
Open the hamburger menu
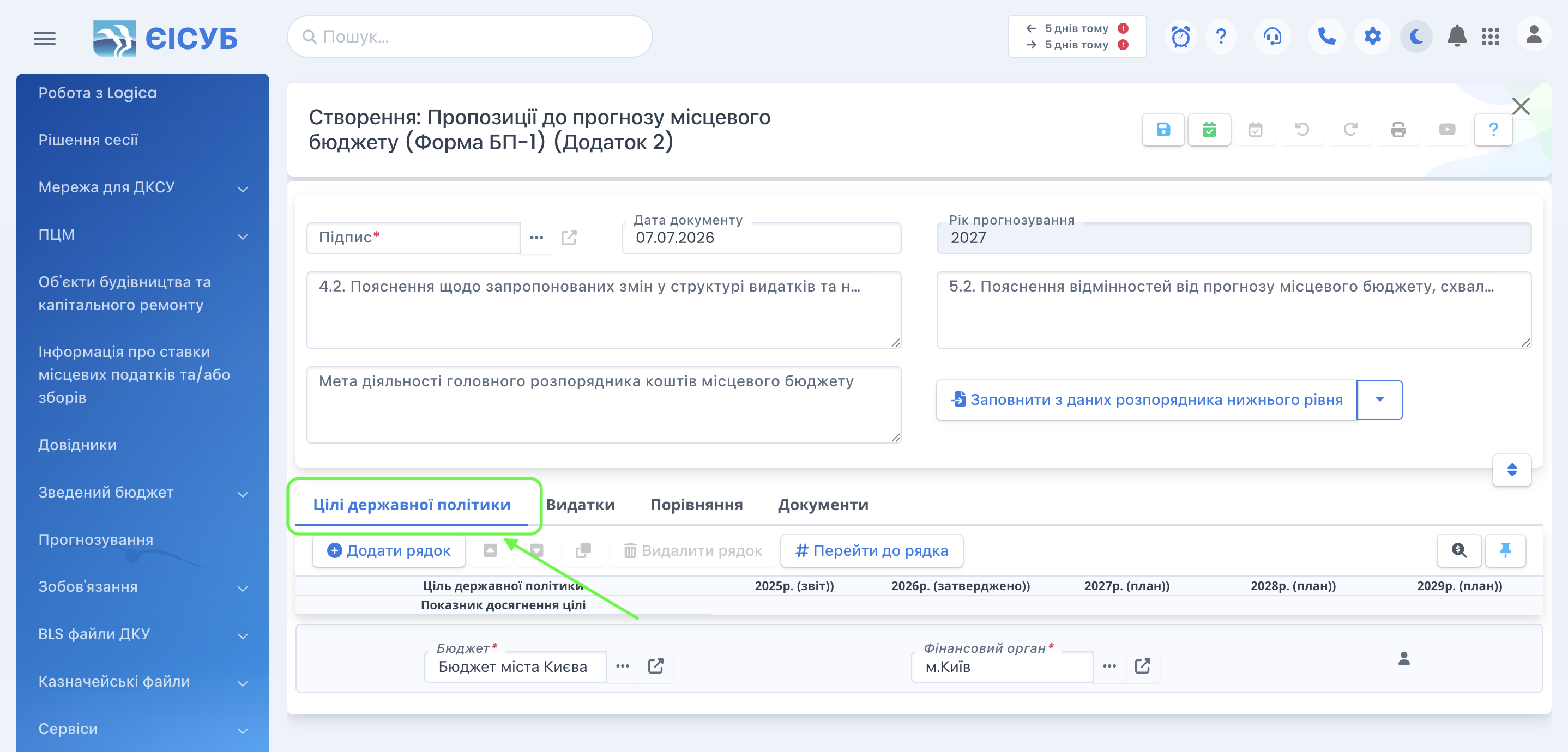pyautogui.click(x=45, y=38)
